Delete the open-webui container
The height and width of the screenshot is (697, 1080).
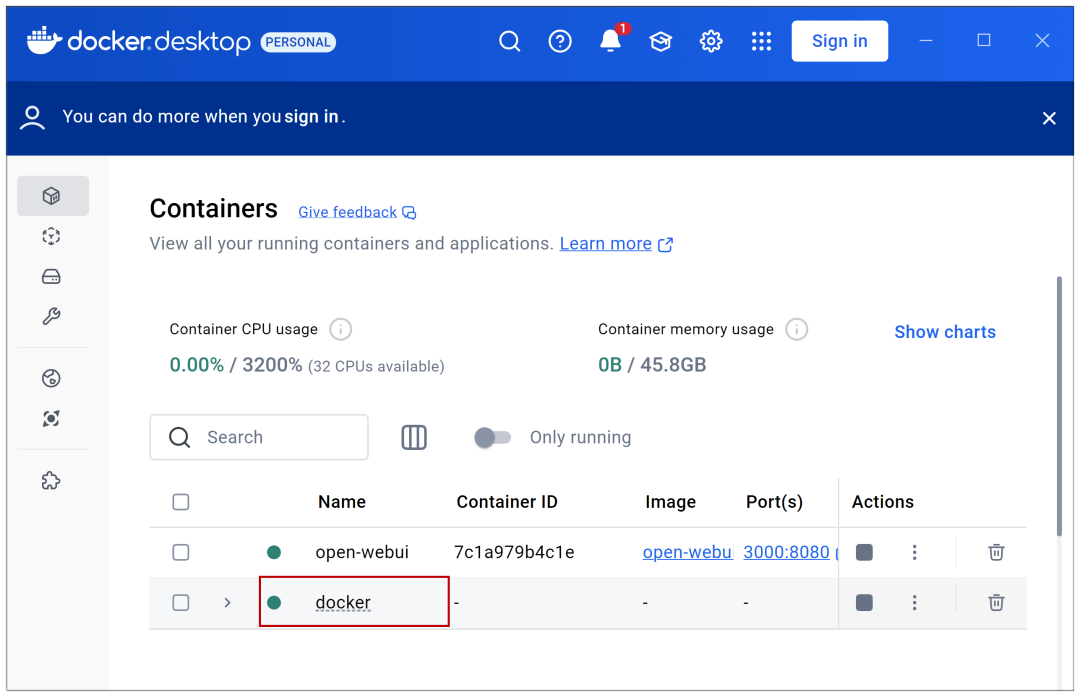point(996,552)
